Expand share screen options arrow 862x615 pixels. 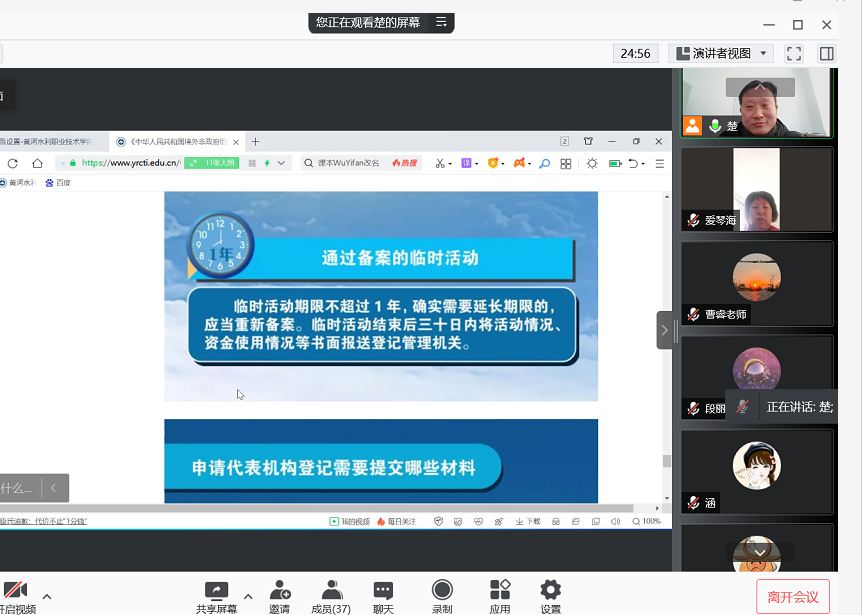tap(248, 596)
